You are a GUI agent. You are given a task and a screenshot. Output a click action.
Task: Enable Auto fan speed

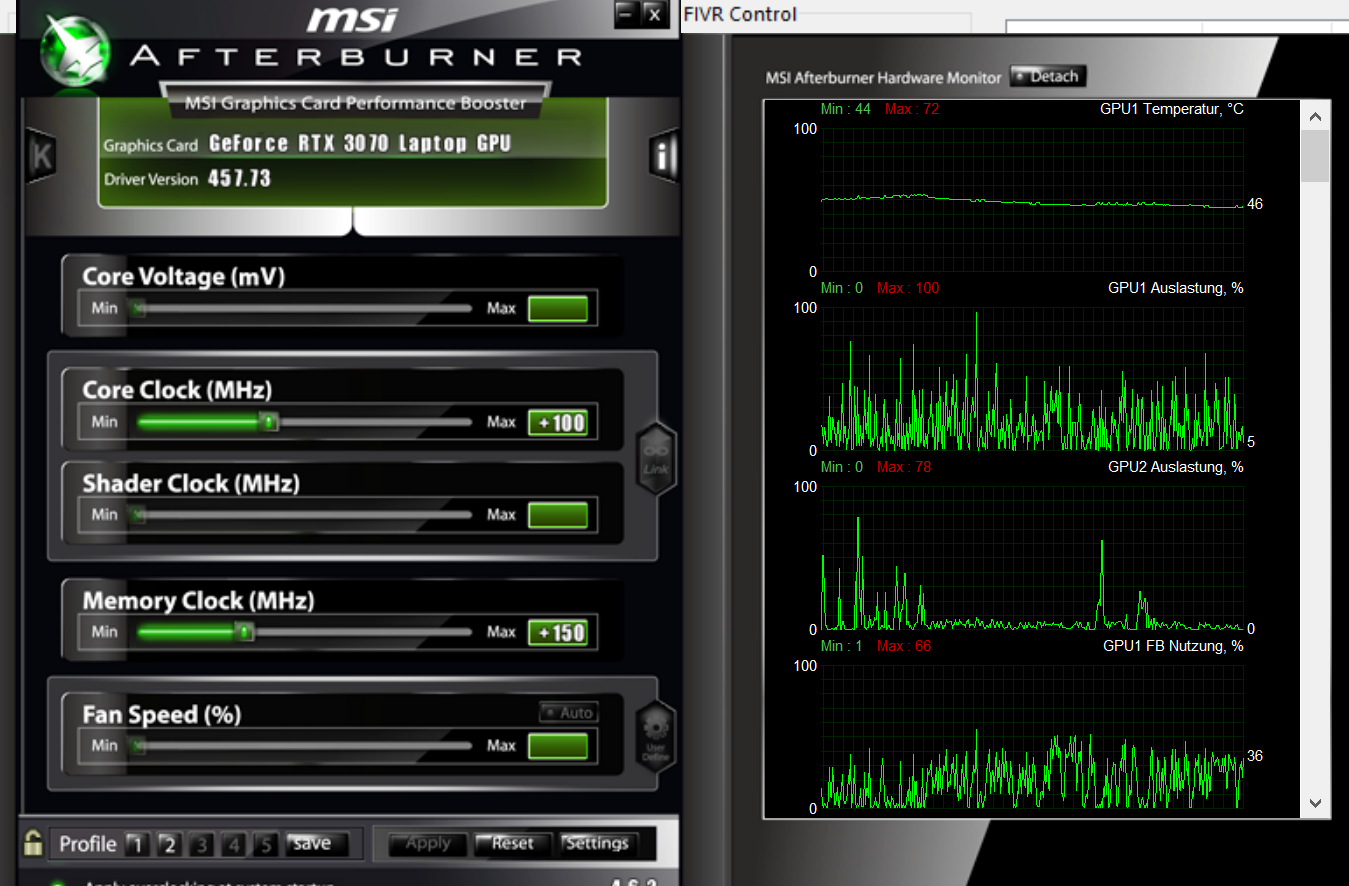coord(568,713)
